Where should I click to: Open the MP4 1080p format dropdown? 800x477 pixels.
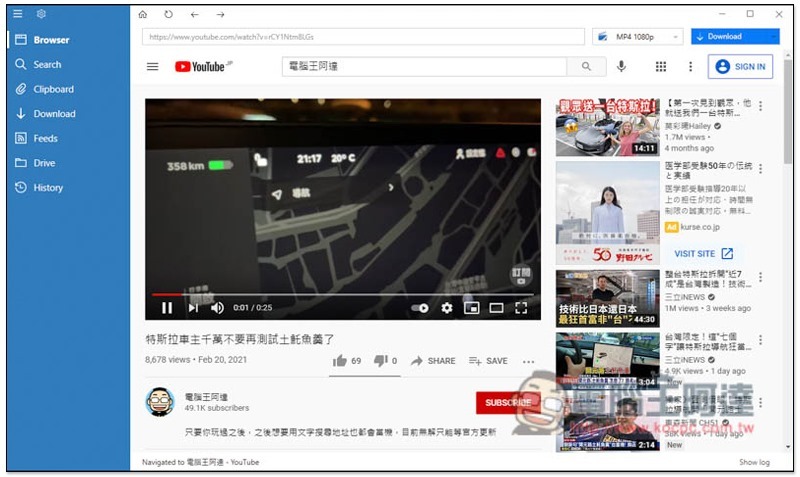click(x=638, y=37)
